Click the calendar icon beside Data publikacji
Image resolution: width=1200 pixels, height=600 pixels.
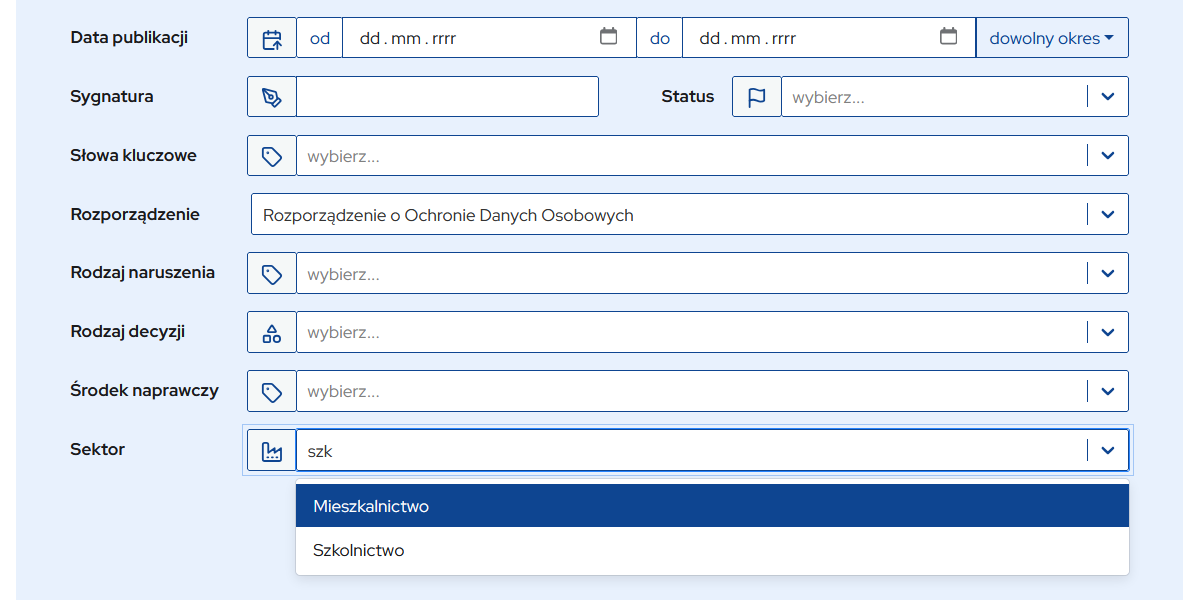coord(272,38)
